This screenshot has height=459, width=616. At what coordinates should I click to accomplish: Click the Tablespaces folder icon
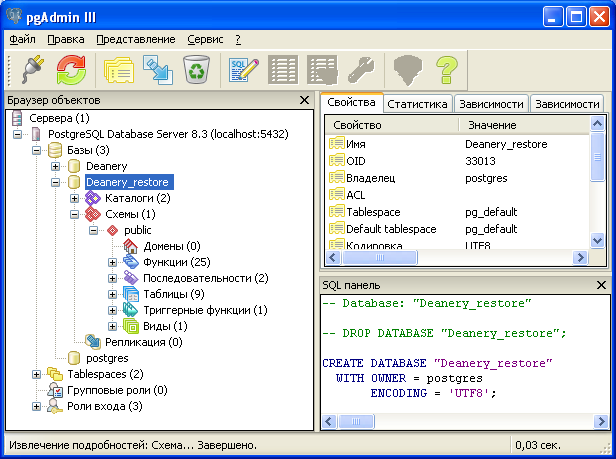coord(55,374)
